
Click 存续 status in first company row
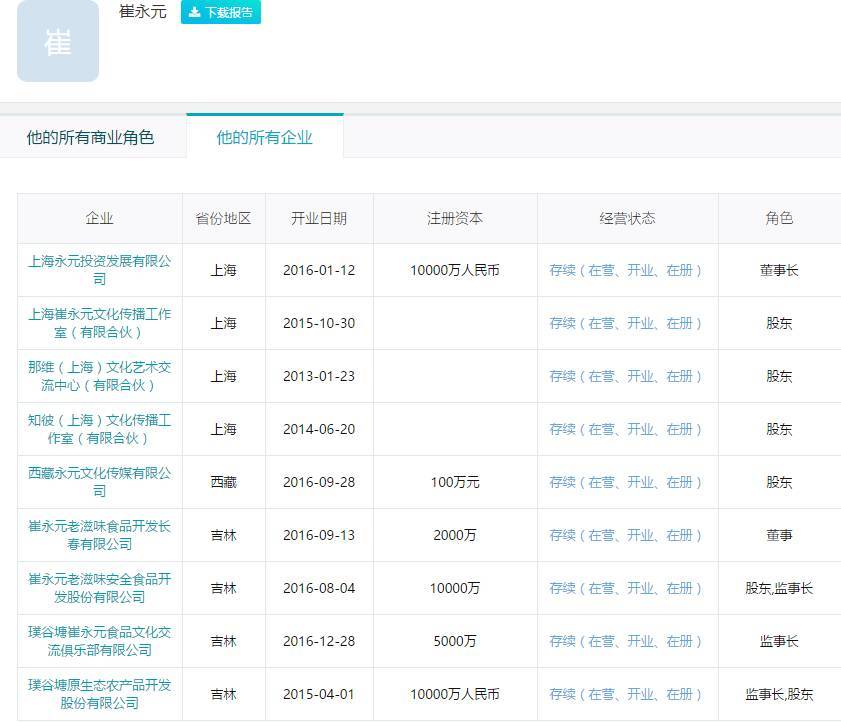tap(626, 270)
